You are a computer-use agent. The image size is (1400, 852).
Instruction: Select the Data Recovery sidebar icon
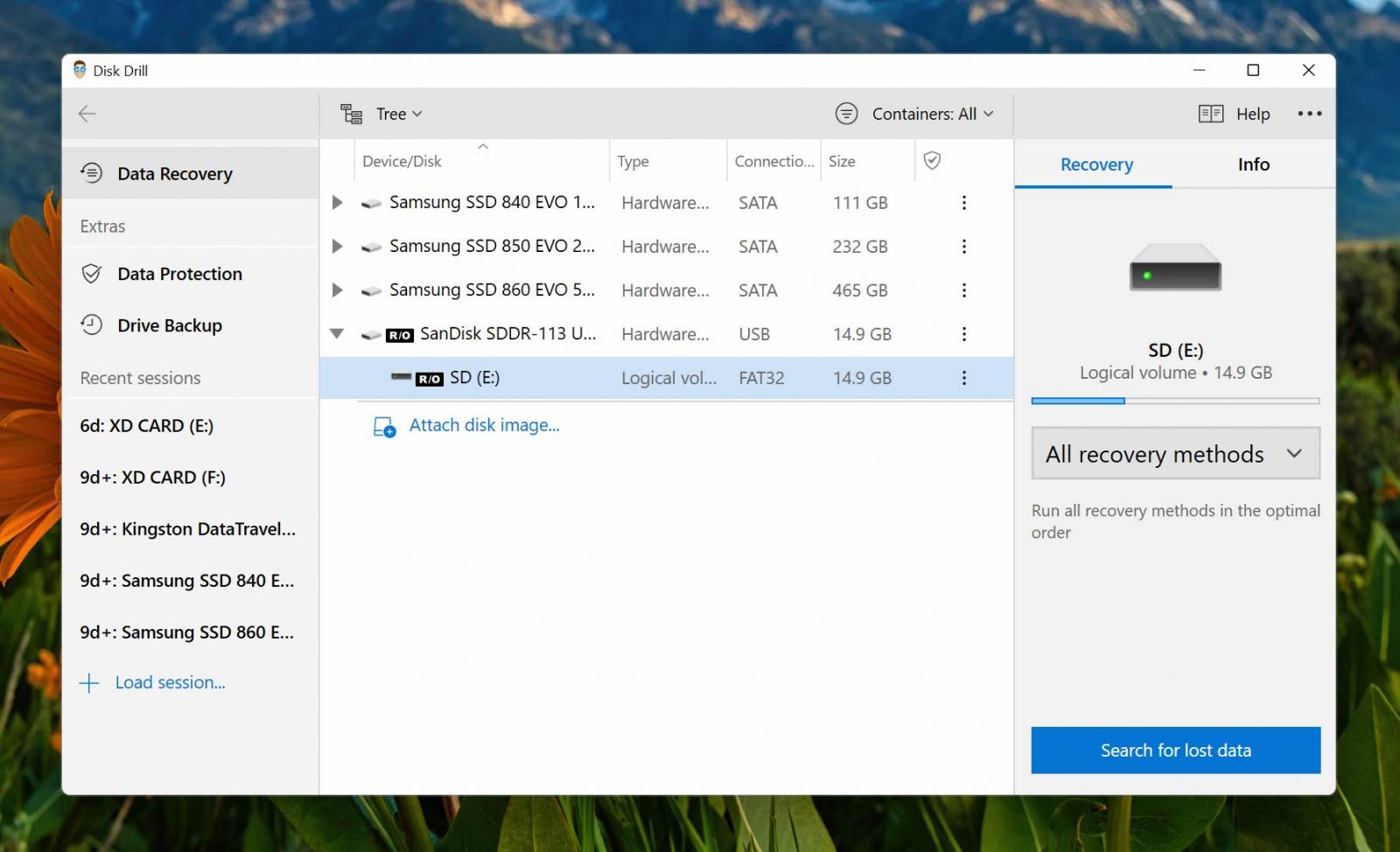93,172
